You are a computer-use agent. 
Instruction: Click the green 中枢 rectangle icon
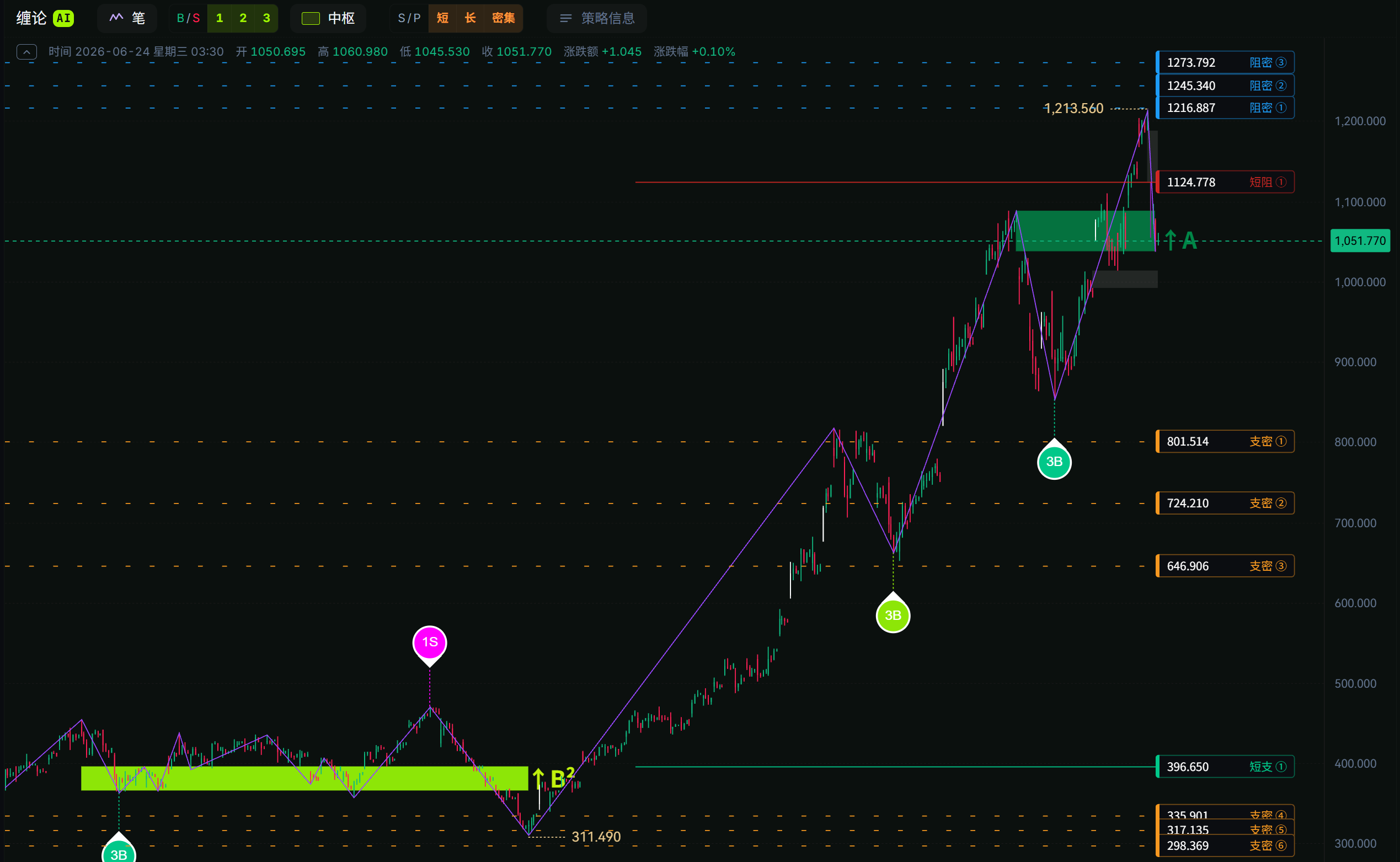tap(311, 18)
